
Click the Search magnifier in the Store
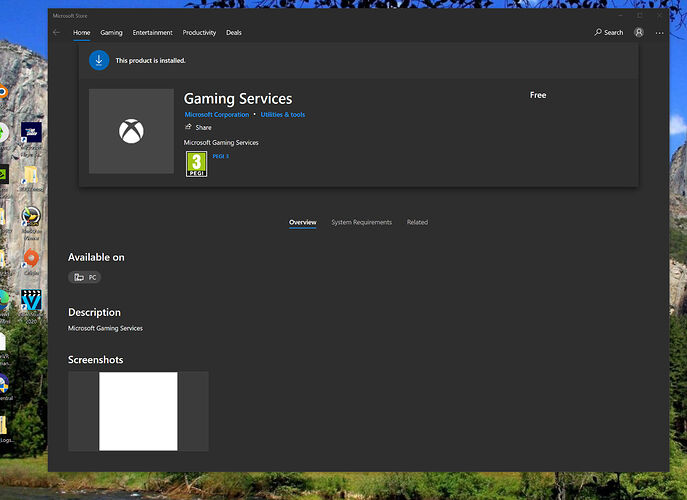pyautogui.click(x=608, y=33)
